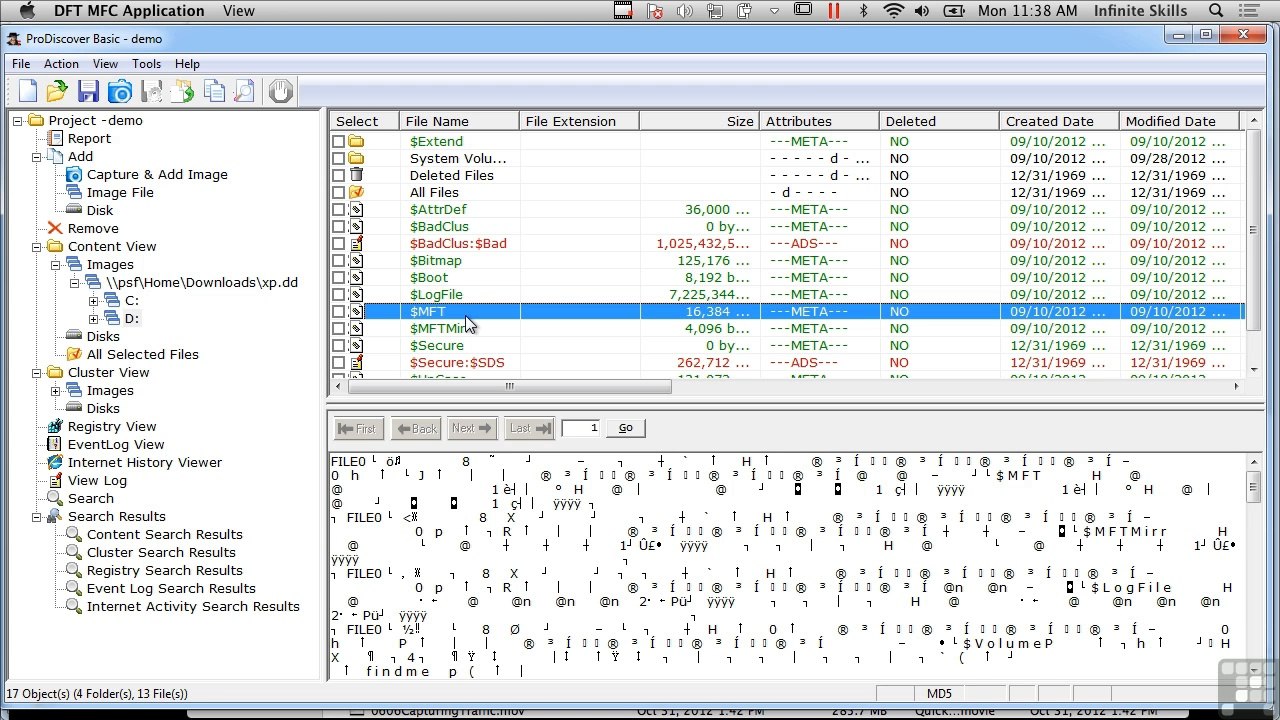Click the folder with green arrow copy icon
This screenshot has height=720, width=1280.
click(x=182, y=92)
